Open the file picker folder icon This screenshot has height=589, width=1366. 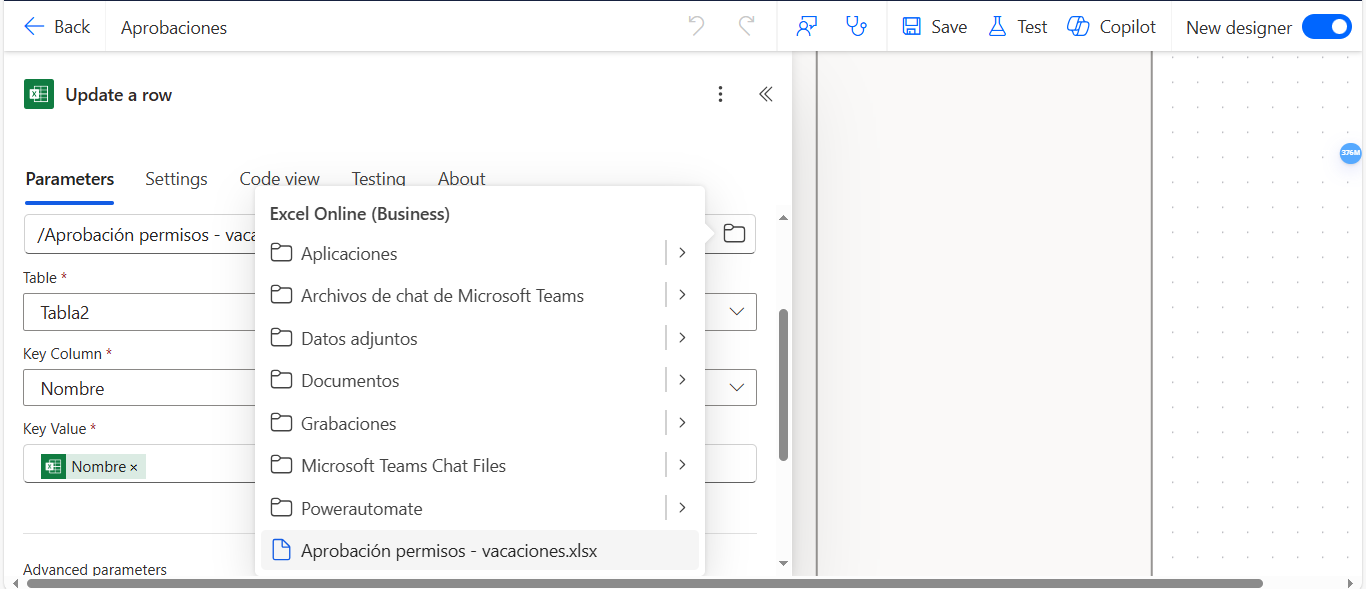click(735, 234)
